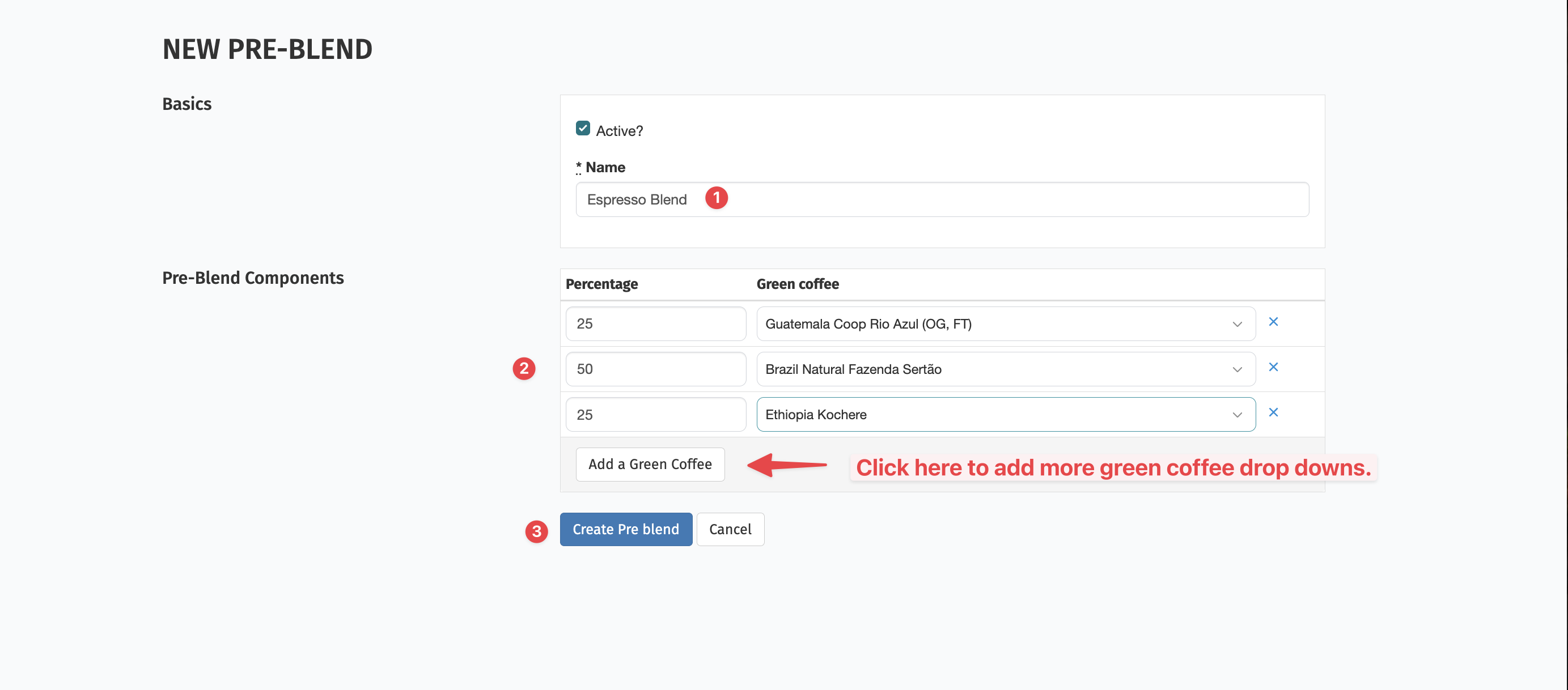Click the red step 2 marker
This screenshot has height=690, width=1568.
click(x=523, y=369)
